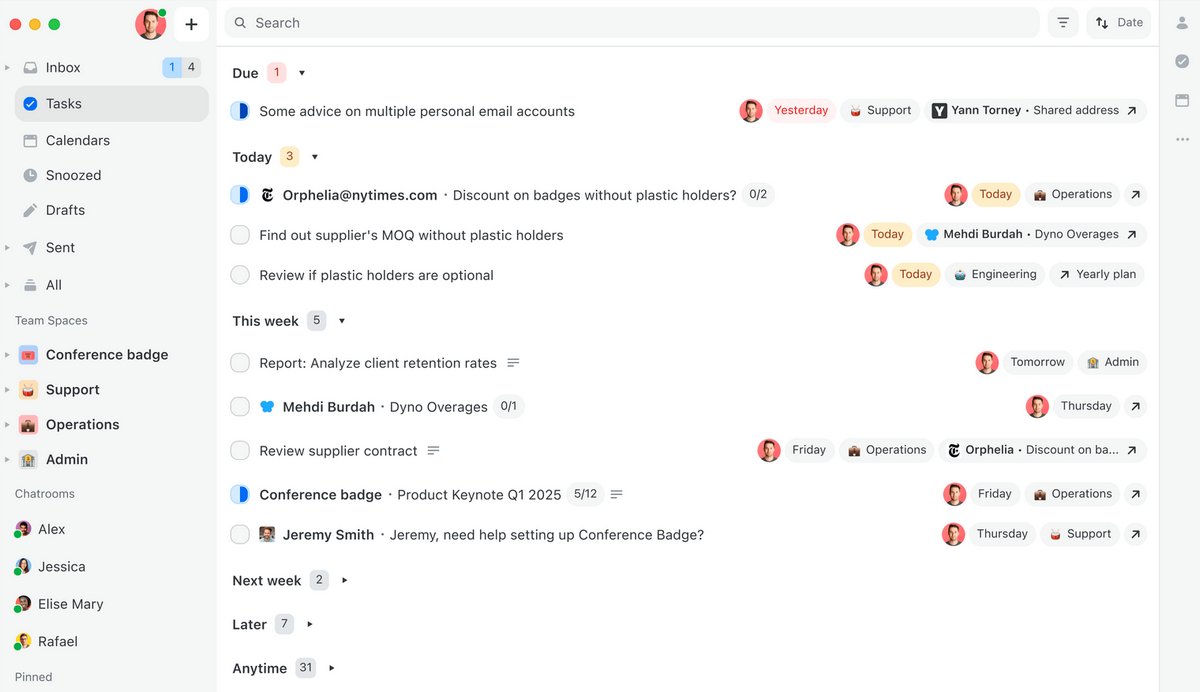
Task: Click the 0/2 subtask count badge
Action: [758, 195]
